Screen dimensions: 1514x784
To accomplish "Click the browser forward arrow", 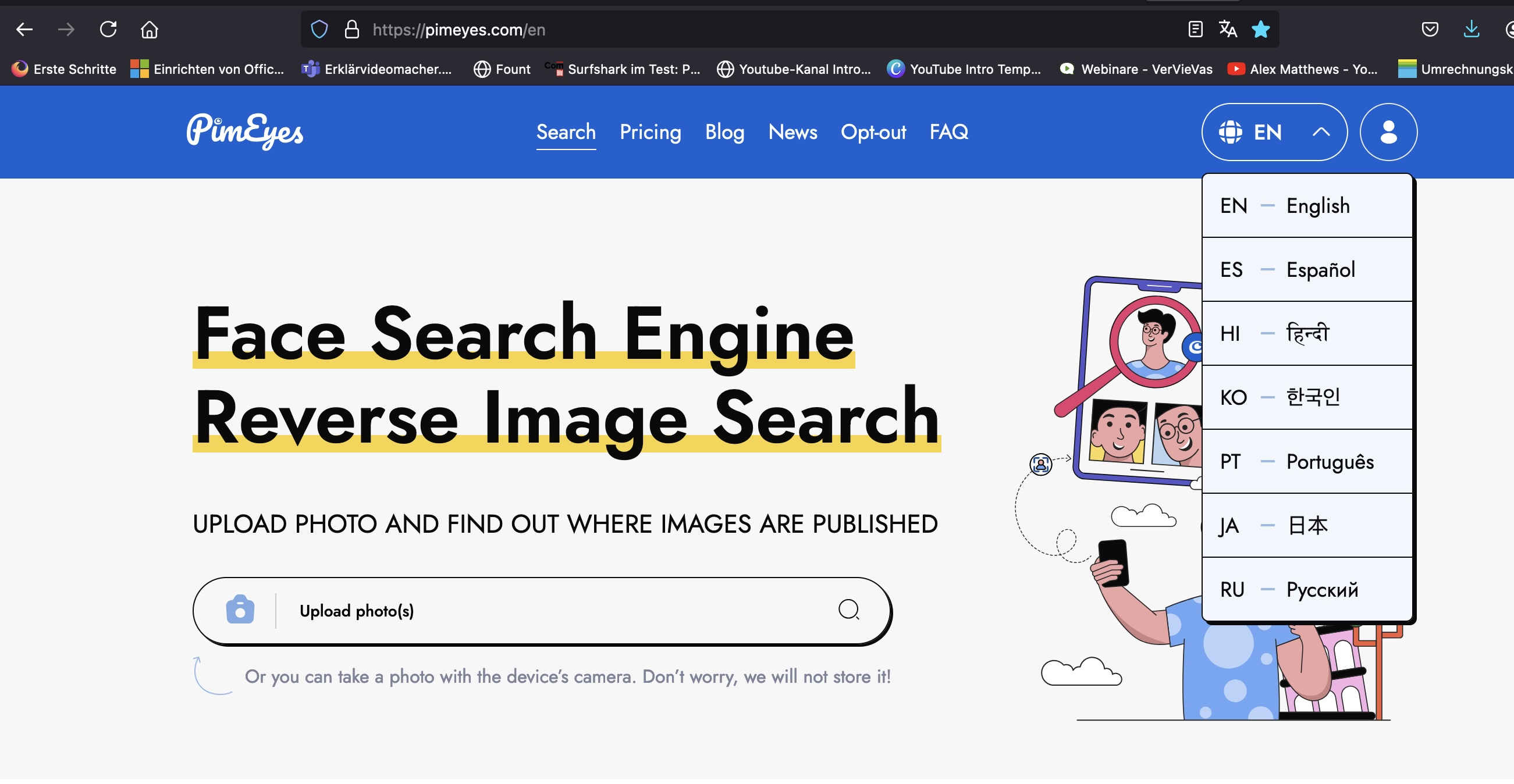I will (66, 28).
